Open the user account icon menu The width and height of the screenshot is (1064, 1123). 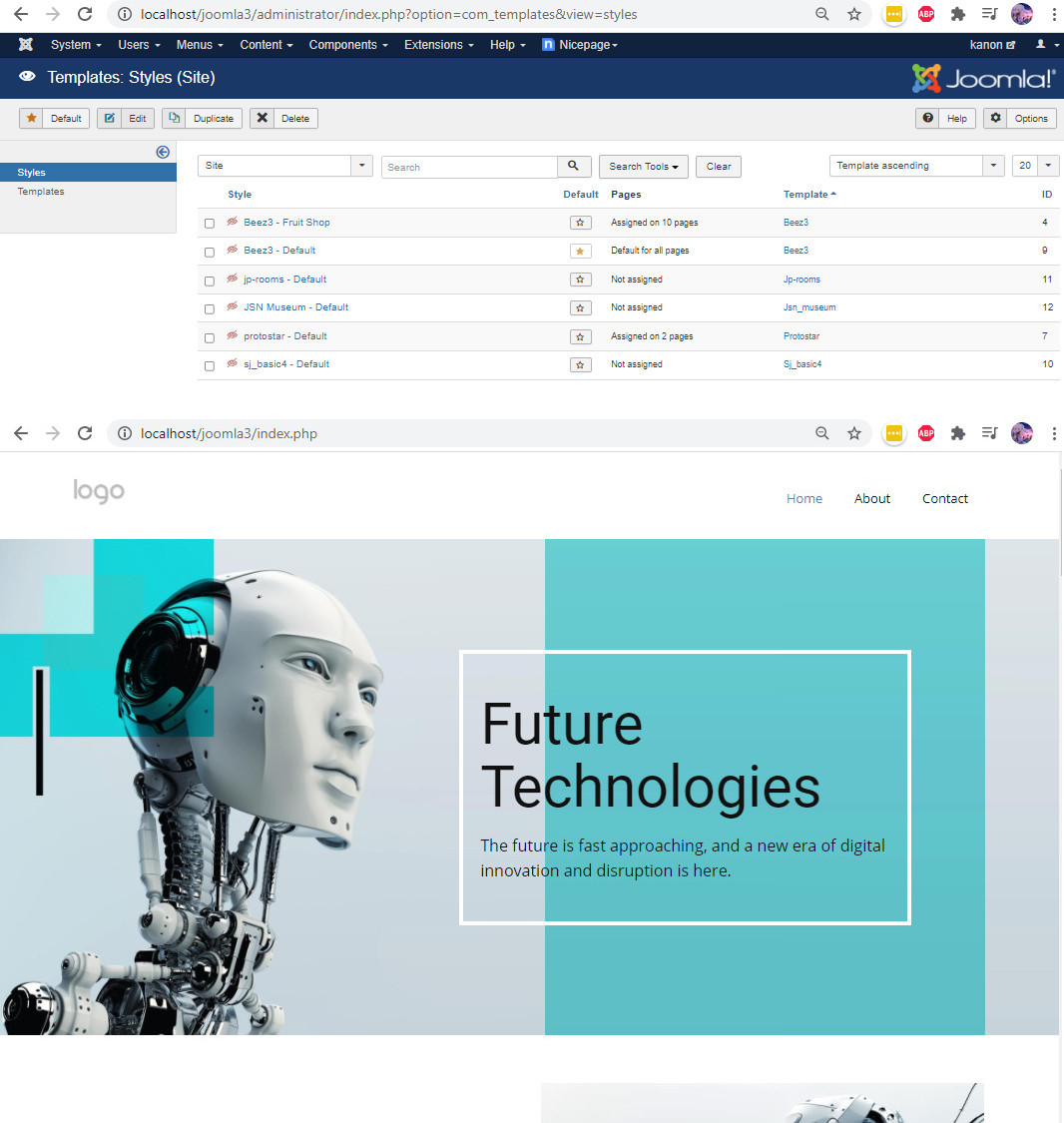click(1045, 45)
